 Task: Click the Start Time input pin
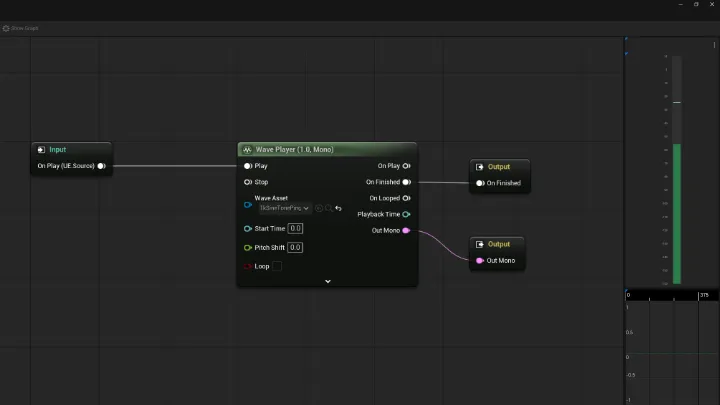pyautogui.click(x=248, y=229)
